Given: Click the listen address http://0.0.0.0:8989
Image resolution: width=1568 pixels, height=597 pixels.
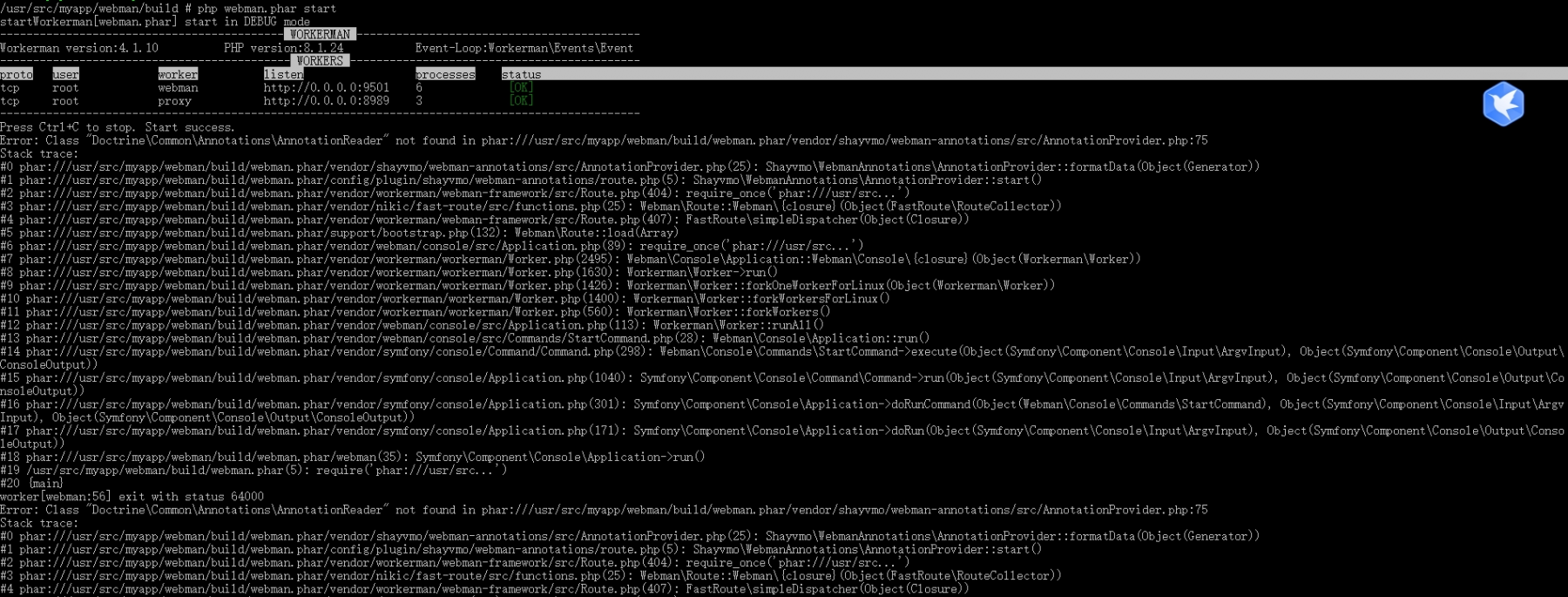Looking at the screenshot, I should (327, 101).
